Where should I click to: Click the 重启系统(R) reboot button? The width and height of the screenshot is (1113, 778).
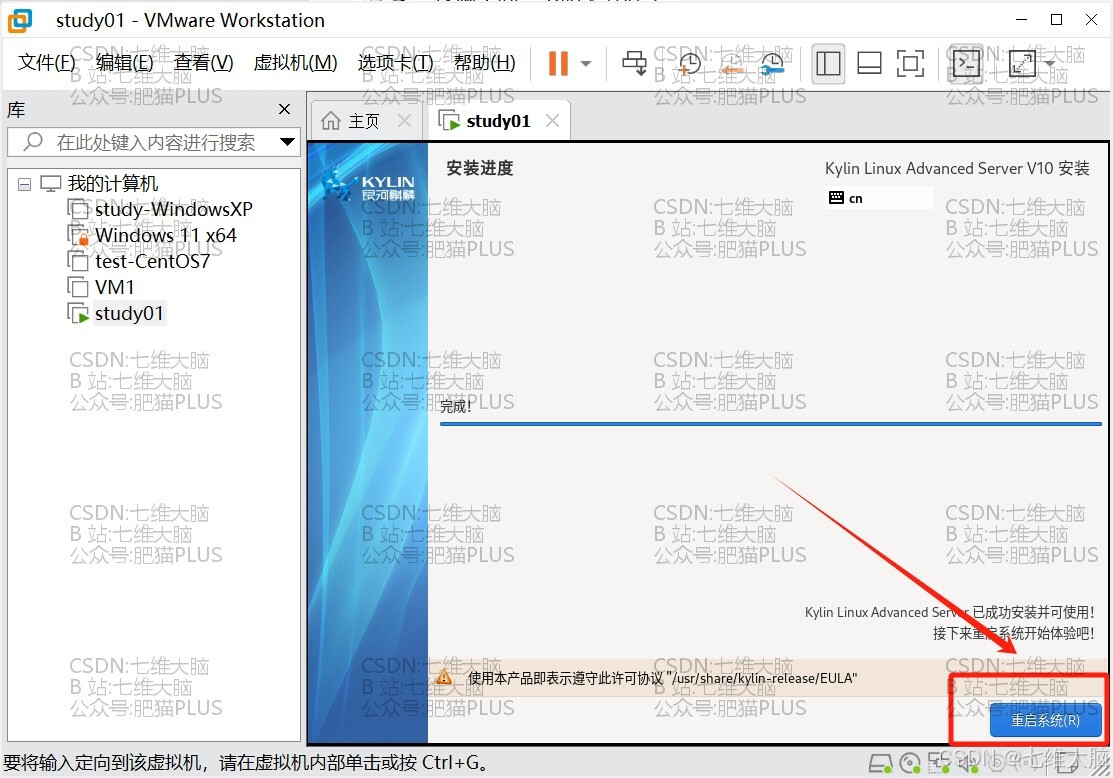coord(1046,721)
